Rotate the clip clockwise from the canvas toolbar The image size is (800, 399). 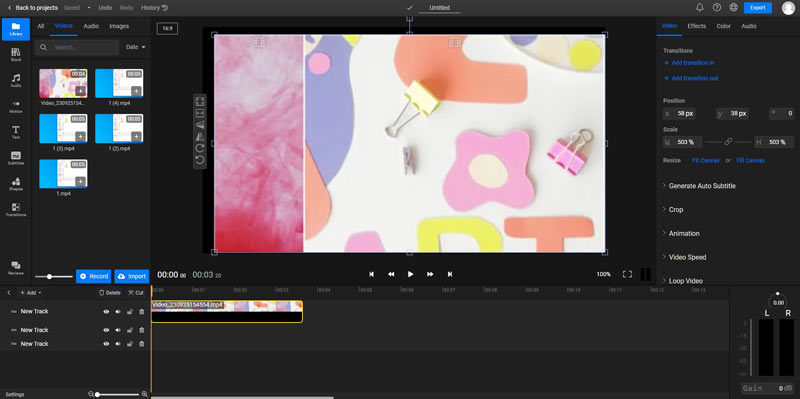pyautogui.click(x=200, y=148)
